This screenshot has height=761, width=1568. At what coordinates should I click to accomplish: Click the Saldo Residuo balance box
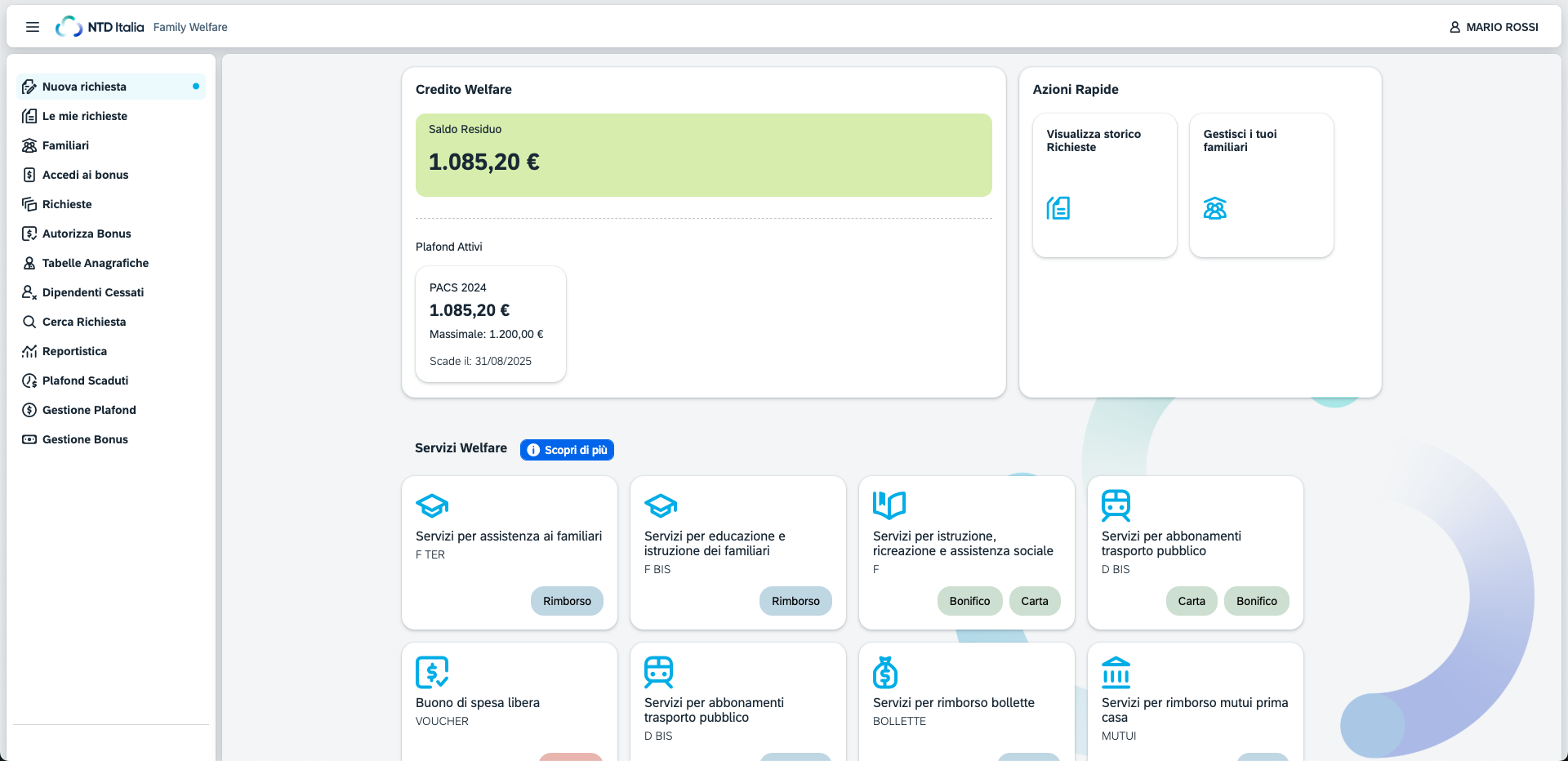click(703, 155)
